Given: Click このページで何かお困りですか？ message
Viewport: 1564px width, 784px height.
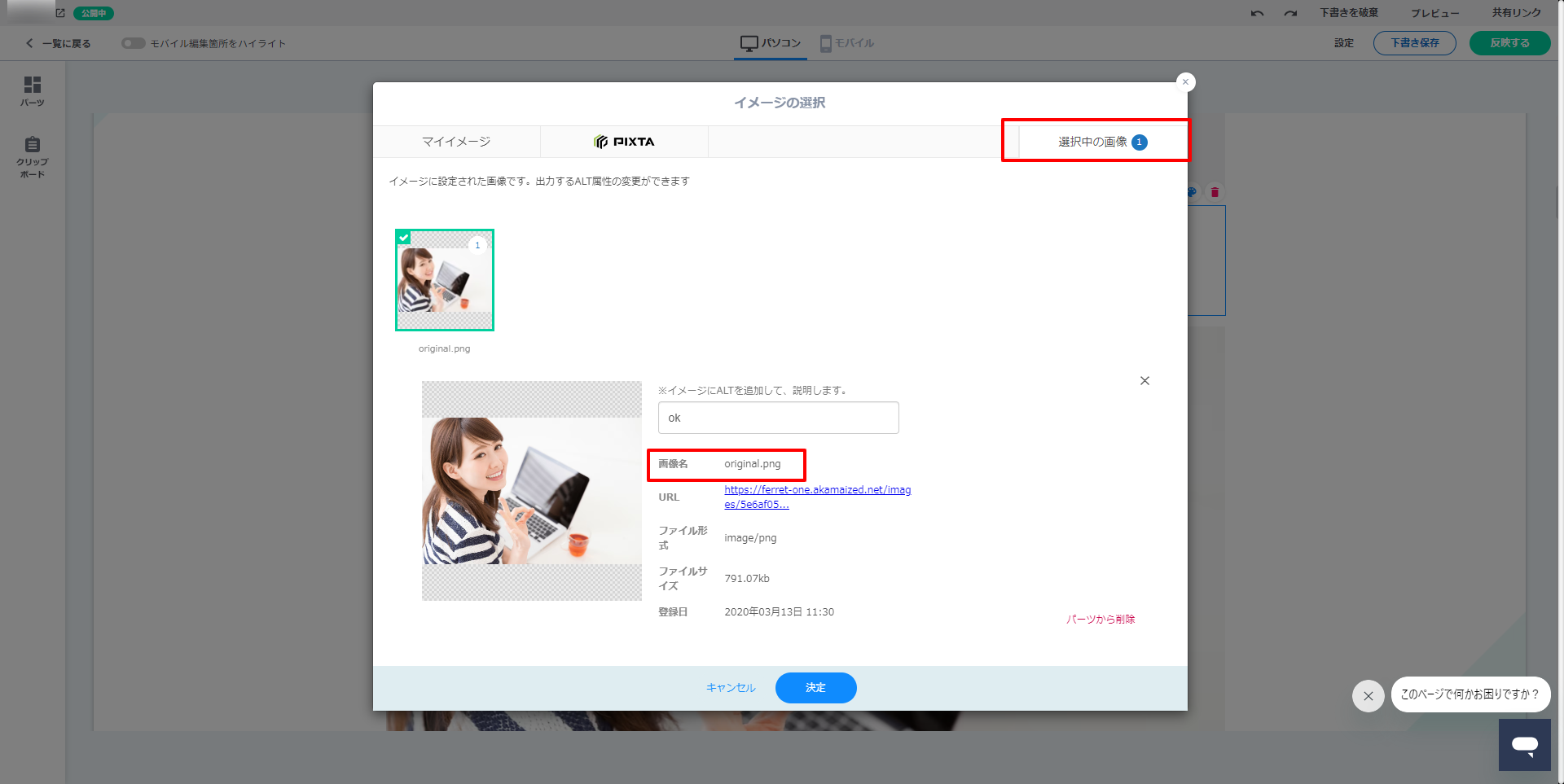Looking at the screenshot, I should pos(1470,694).
